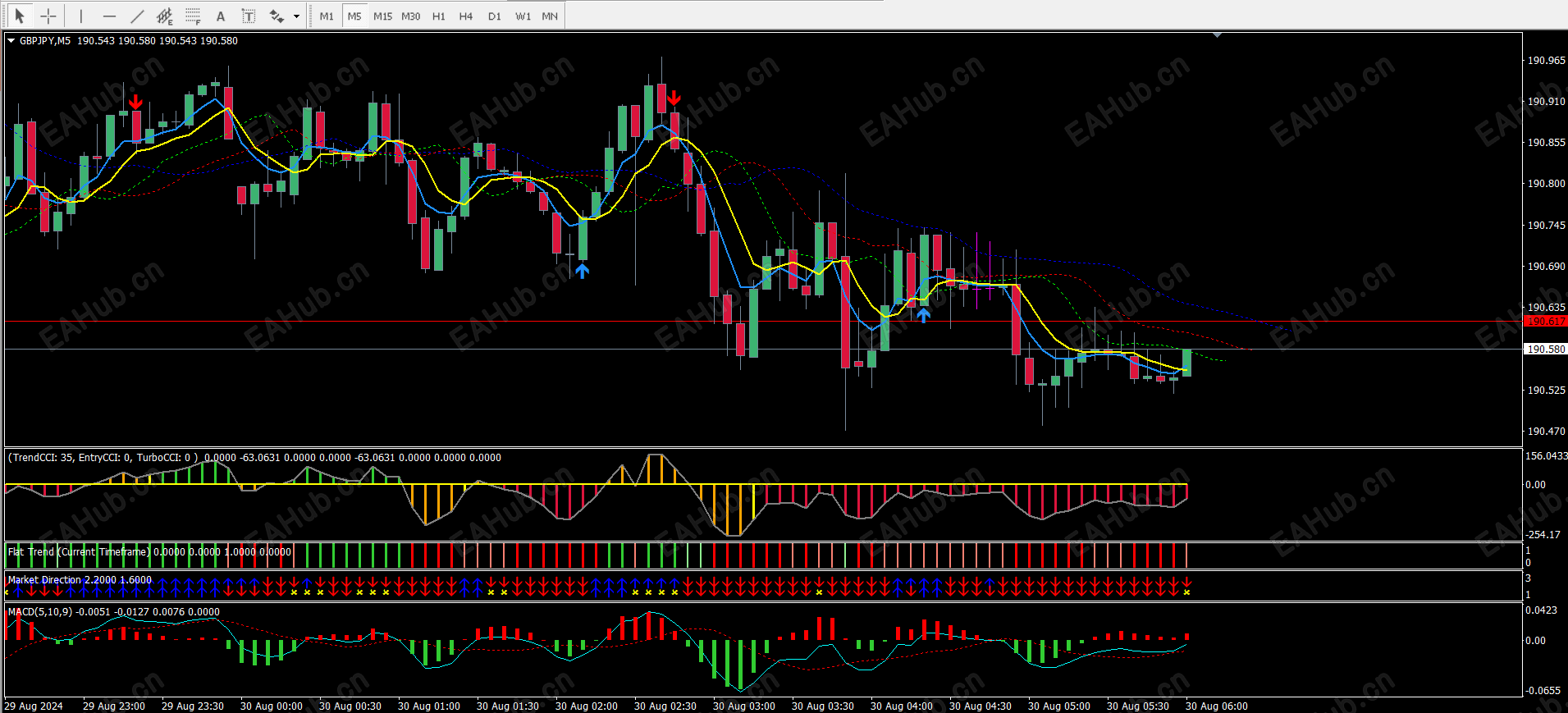Switch chart to M1 timeframe
1568x713 pixels.
(327, 16)
